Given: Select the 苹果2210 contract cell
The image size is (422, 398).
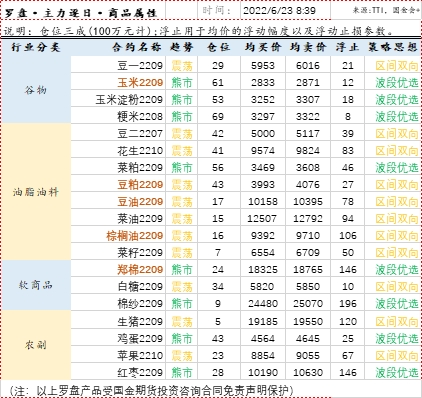Looking at the screenshot, I should (140, 356).
